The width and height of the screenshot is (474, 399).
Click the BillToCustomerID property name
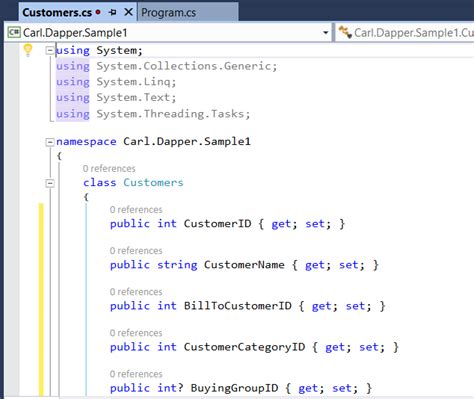point(238,306)
